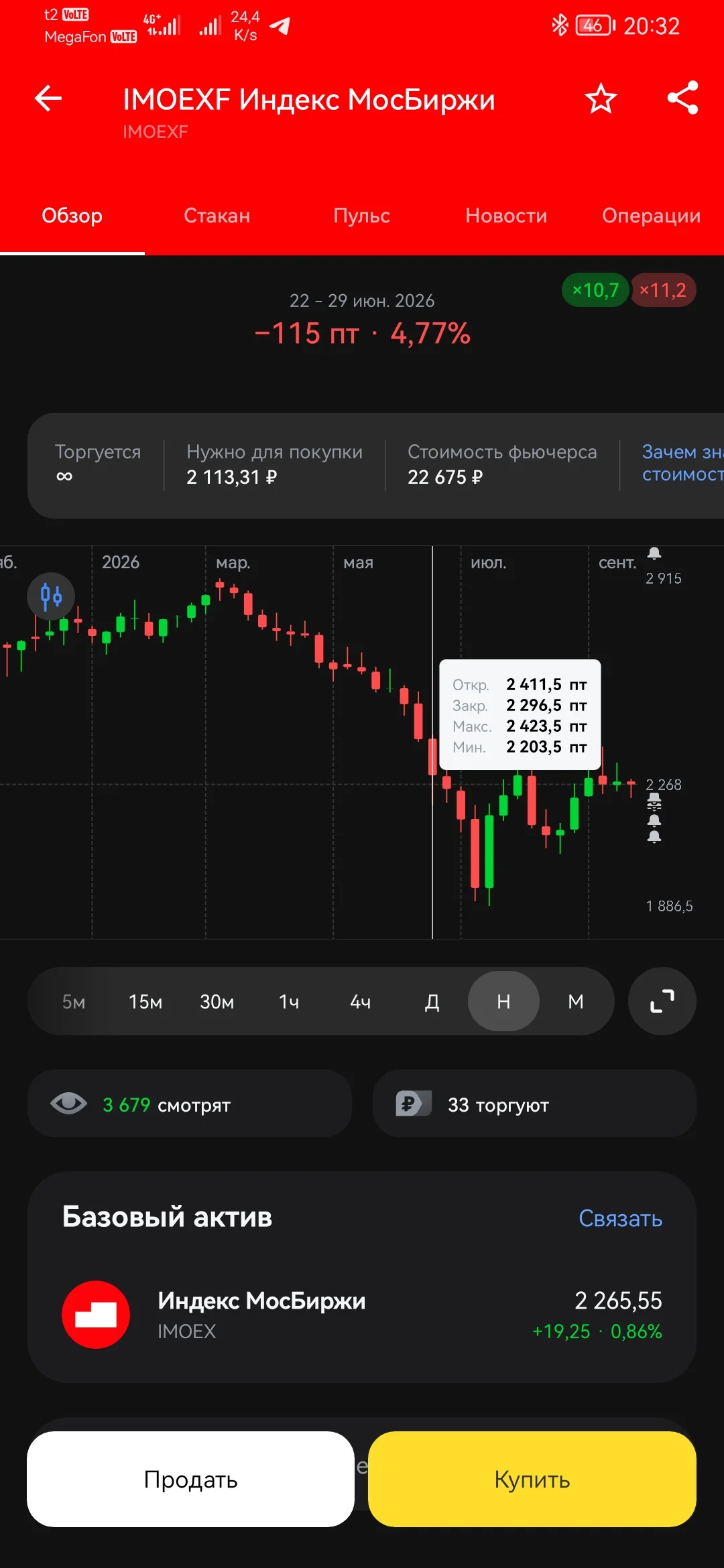
Task: Open the Зачем знать стоимость link
Action: coord(683,463)
